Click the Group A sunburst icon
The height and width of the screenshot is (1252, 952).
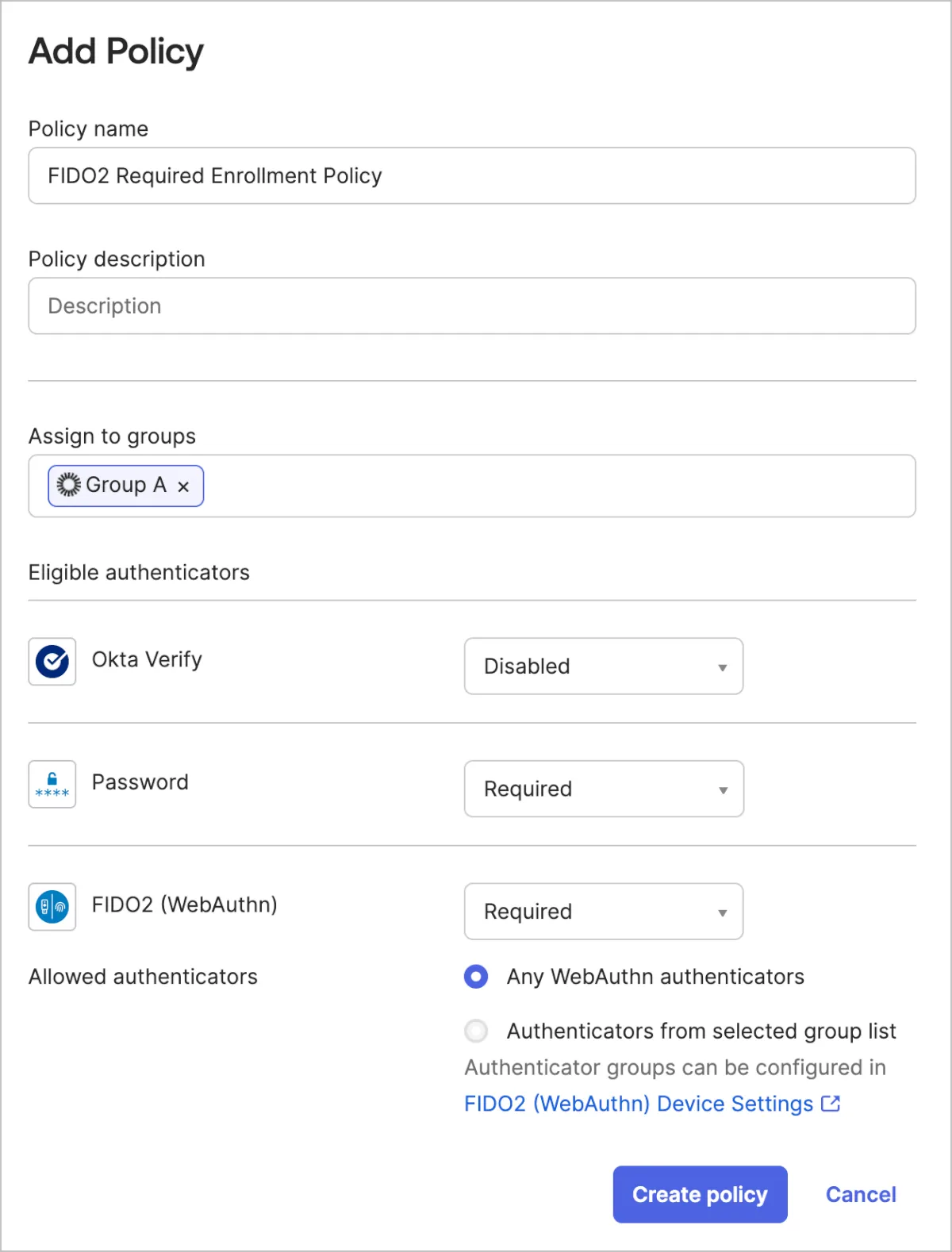69,485
